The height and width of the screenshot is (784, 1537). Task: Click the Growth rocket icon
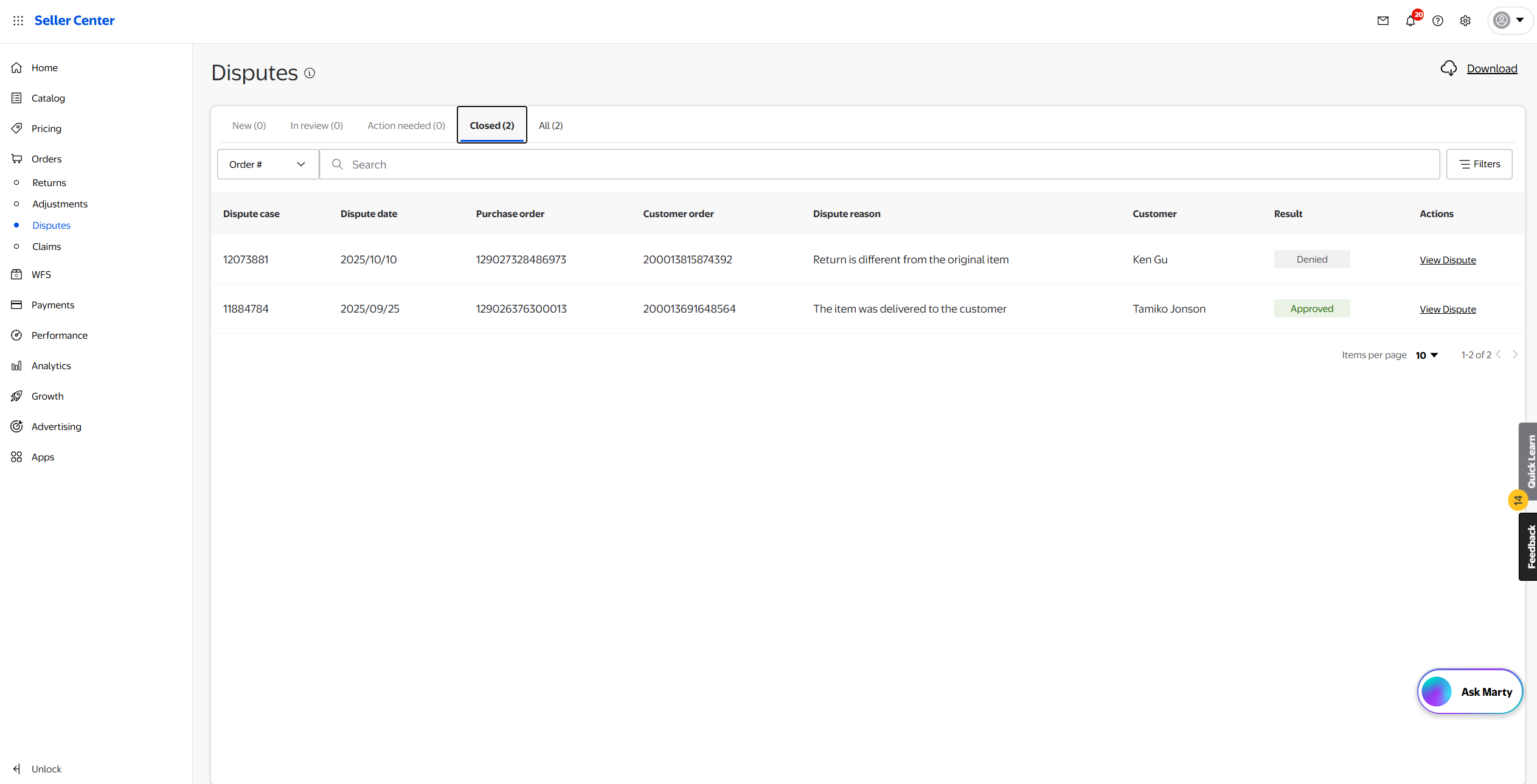pos(17,396)
